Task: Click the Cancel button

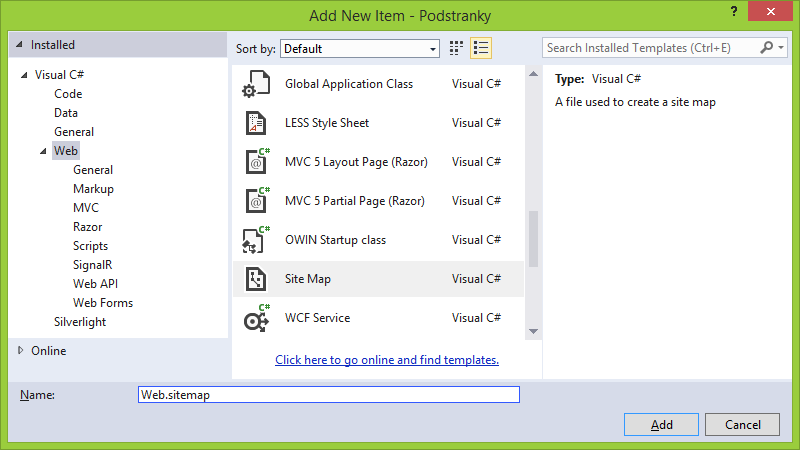Action: pyautogui.click(x=742, y=424)
